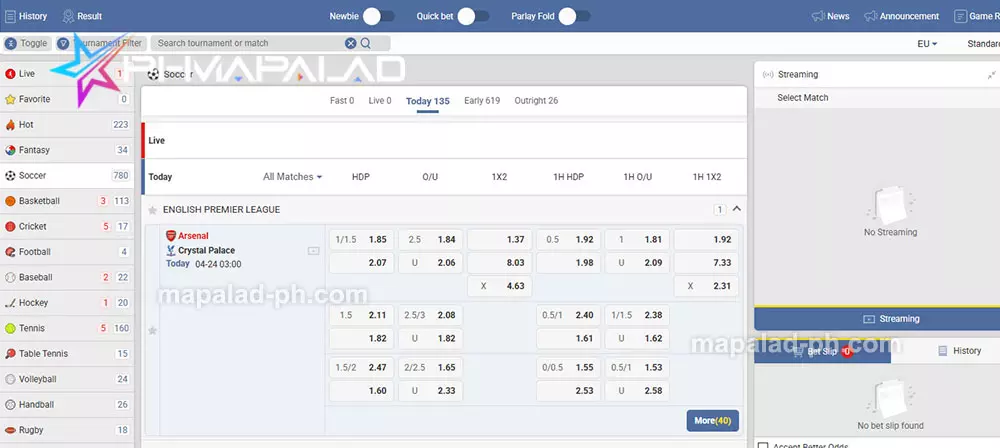Clear the search field with X icon
Screen dimensions: 1000x448
351,44
